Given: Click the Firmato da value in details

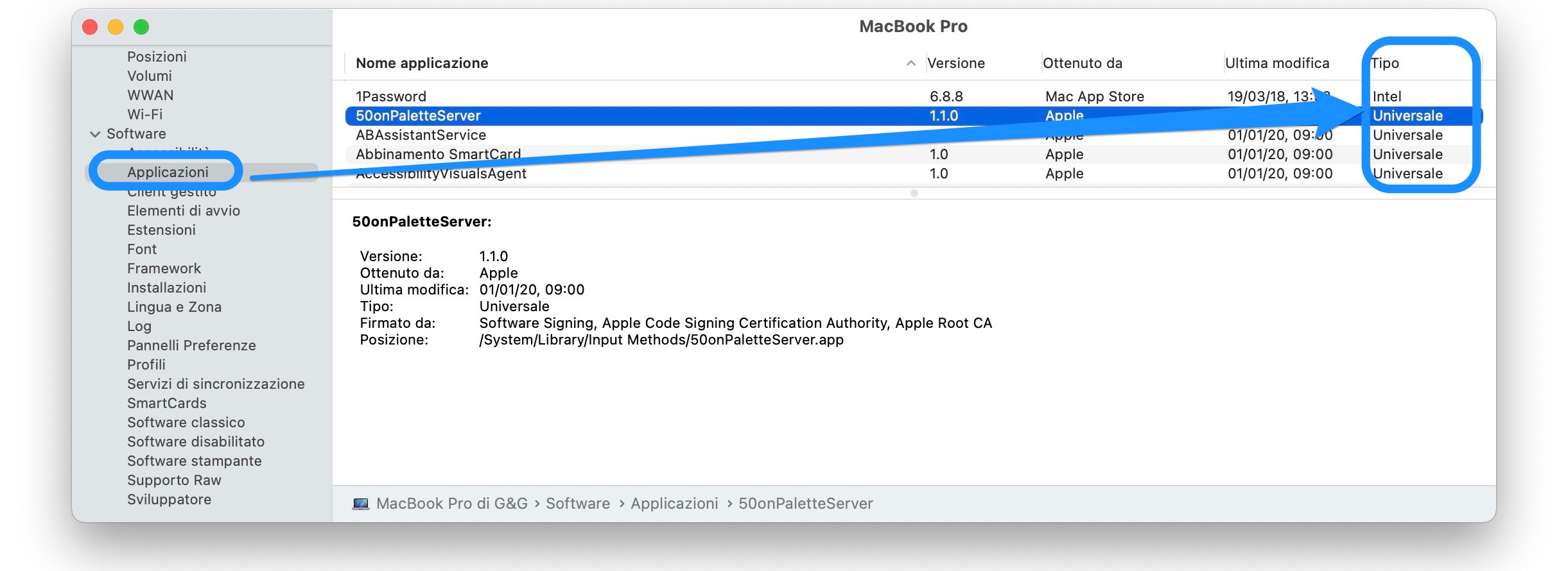Looking at the screenshot, I should coord(736,323).
